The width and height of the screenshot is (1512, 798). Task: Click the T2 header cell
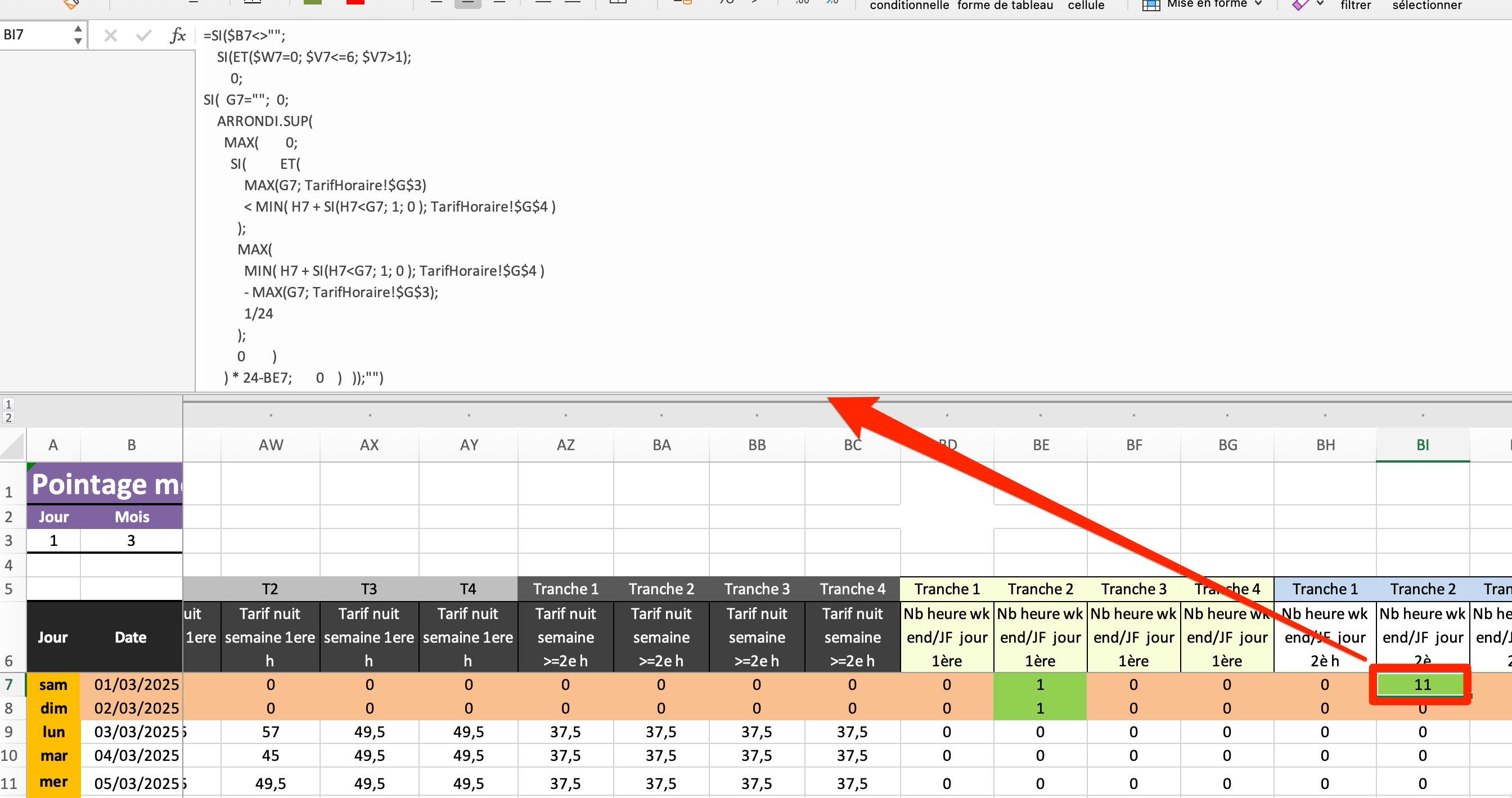[x=270, y=589]
